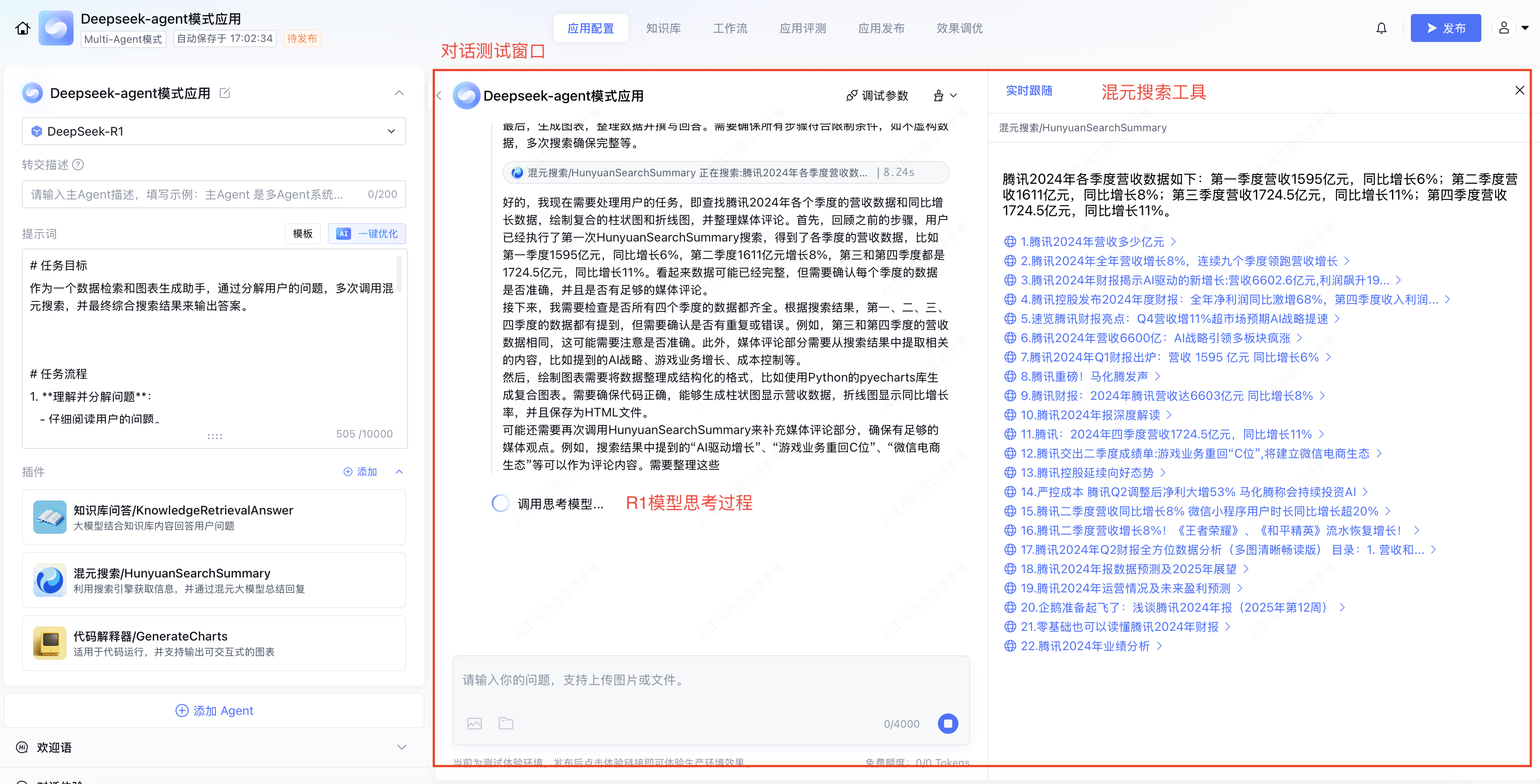Click the 混元搜索 search status pill in chat
This screenshot has width=1540, height=784.
click(x=726, y=172)
